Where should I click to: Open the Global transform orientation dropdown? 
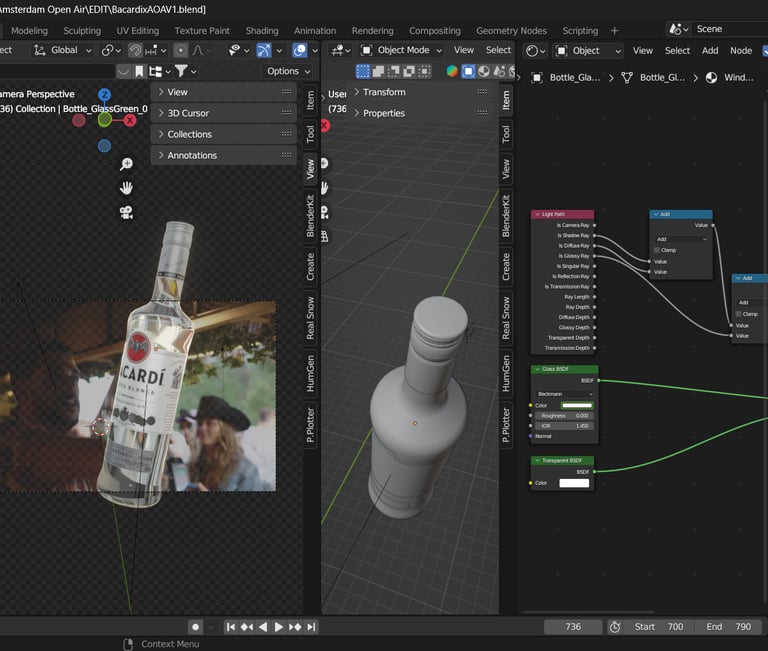point(62,50)
